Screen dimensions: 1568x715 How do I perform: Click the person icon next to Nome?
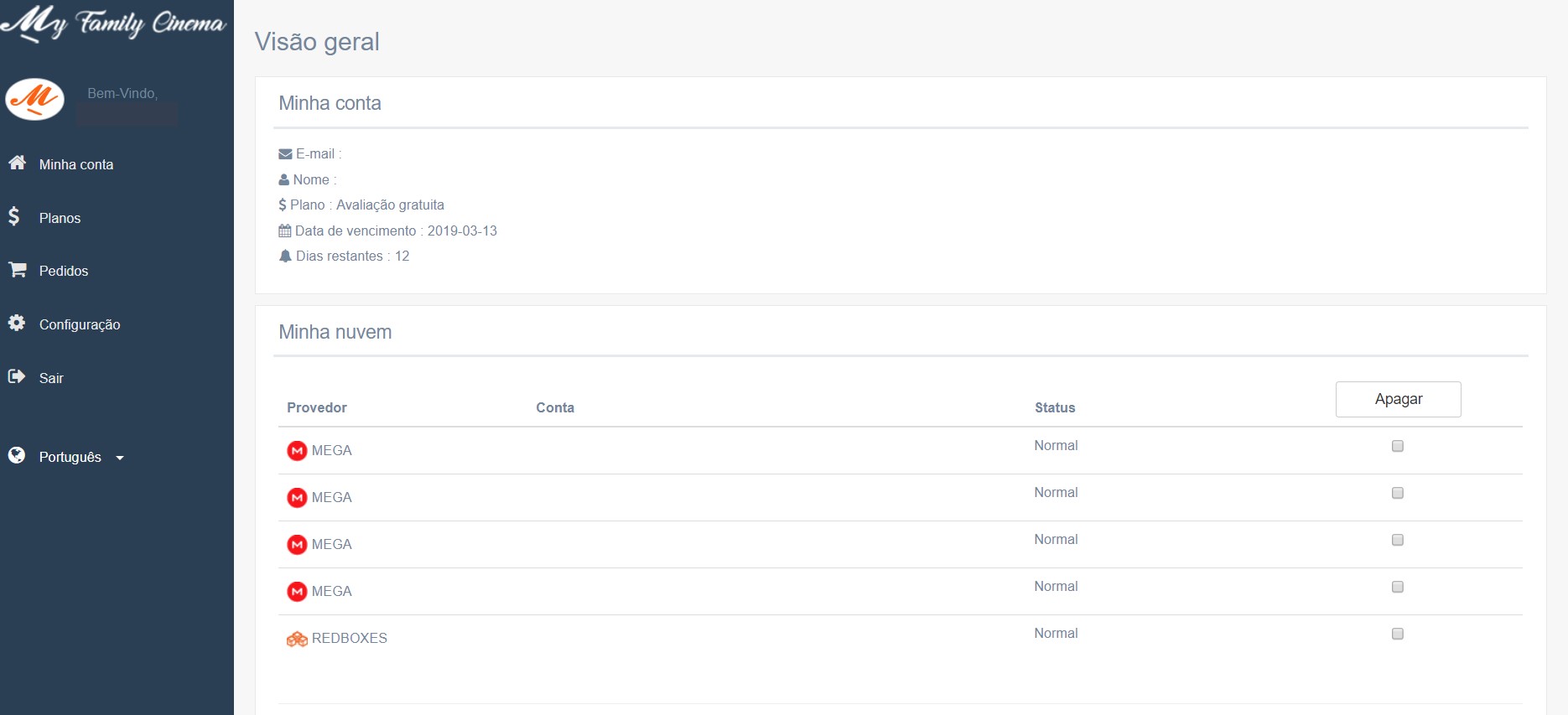pyautogui.click(x=284, y=179)
